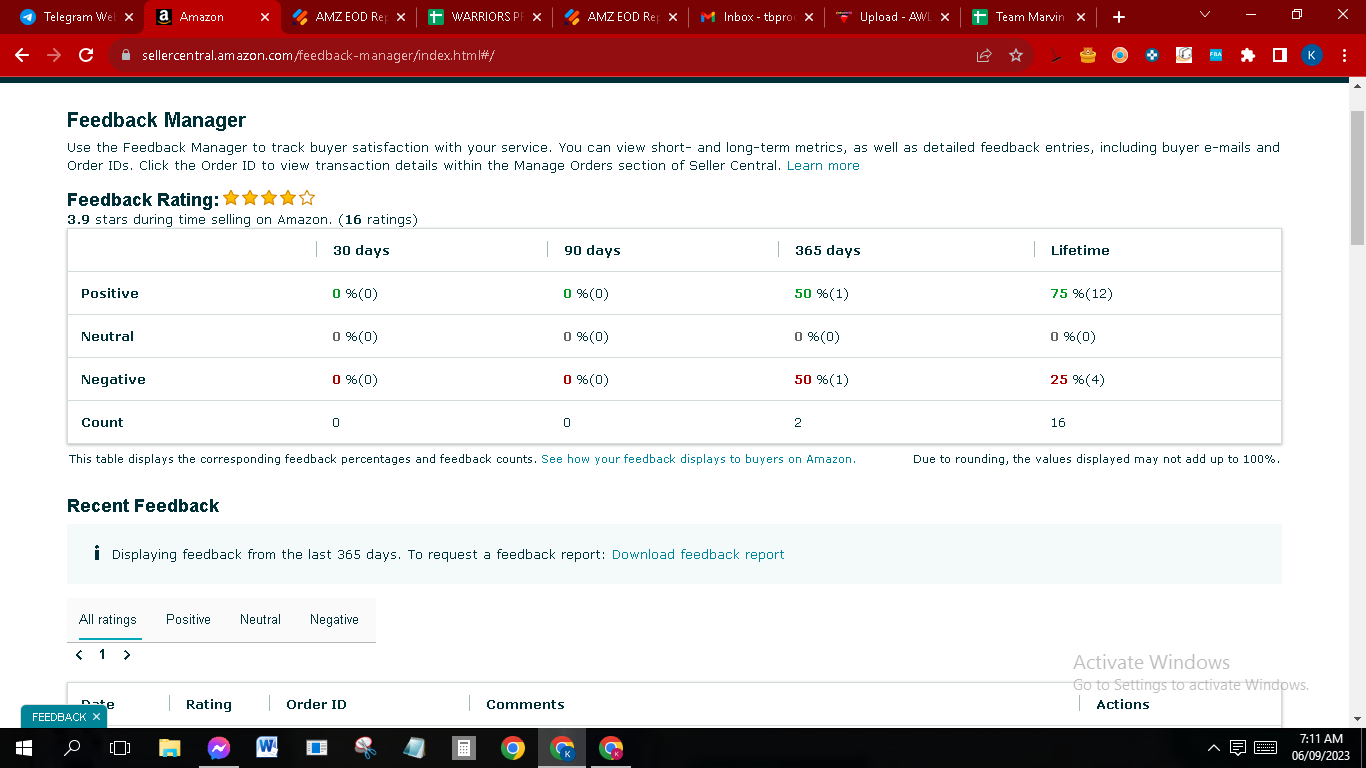The image size is (1366, 768).
Task: Click Download feedback report link
Action: coord(698,555)
